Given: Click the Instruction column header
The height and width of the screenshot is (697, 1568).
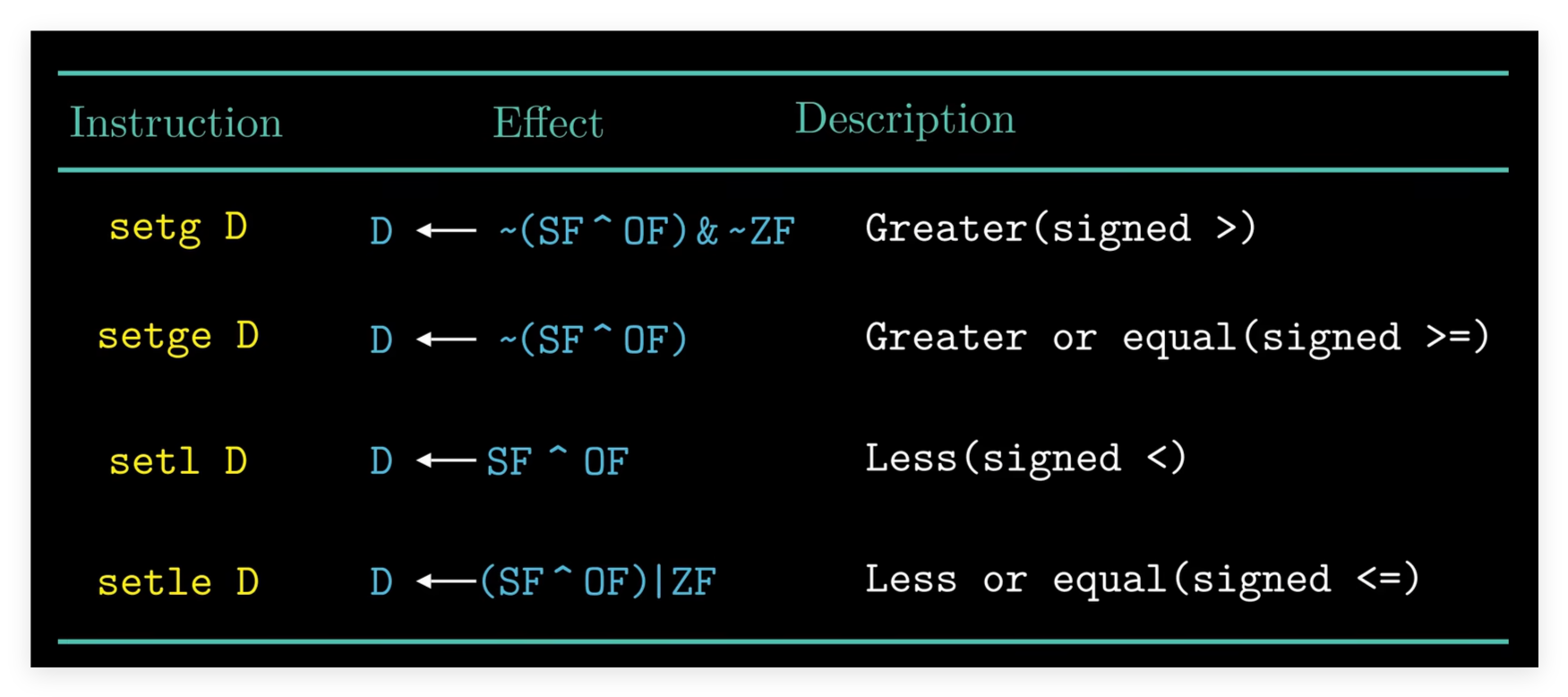Looking at the screenshot, I should pos(176,123).
